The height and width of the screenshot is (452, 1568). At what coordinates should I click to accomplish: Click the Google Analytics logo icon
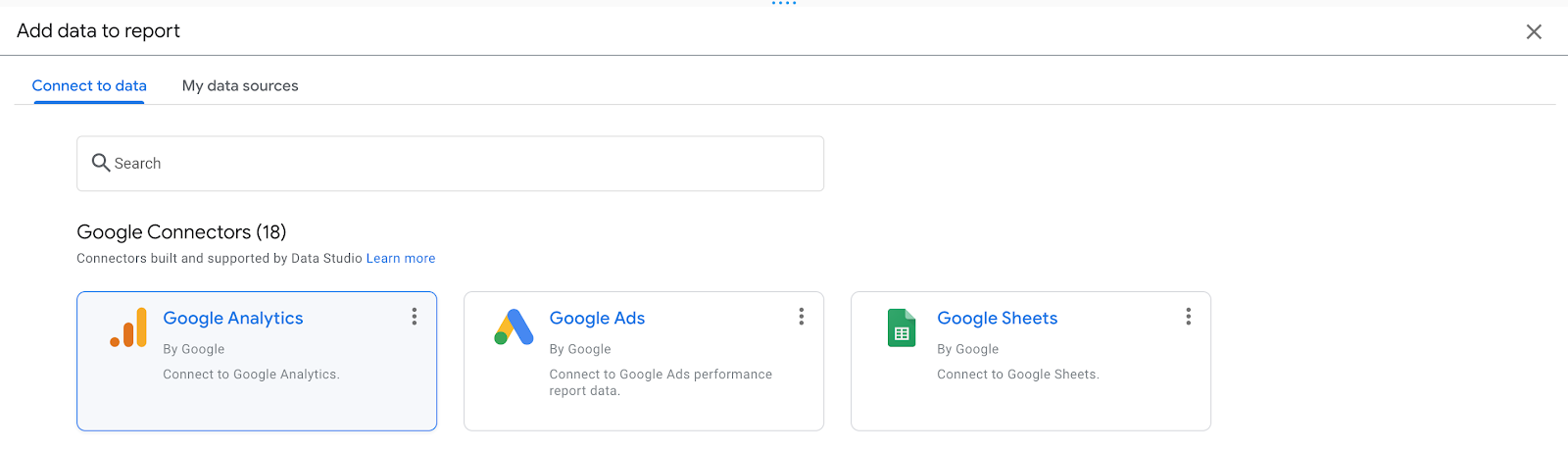point(128,328)
